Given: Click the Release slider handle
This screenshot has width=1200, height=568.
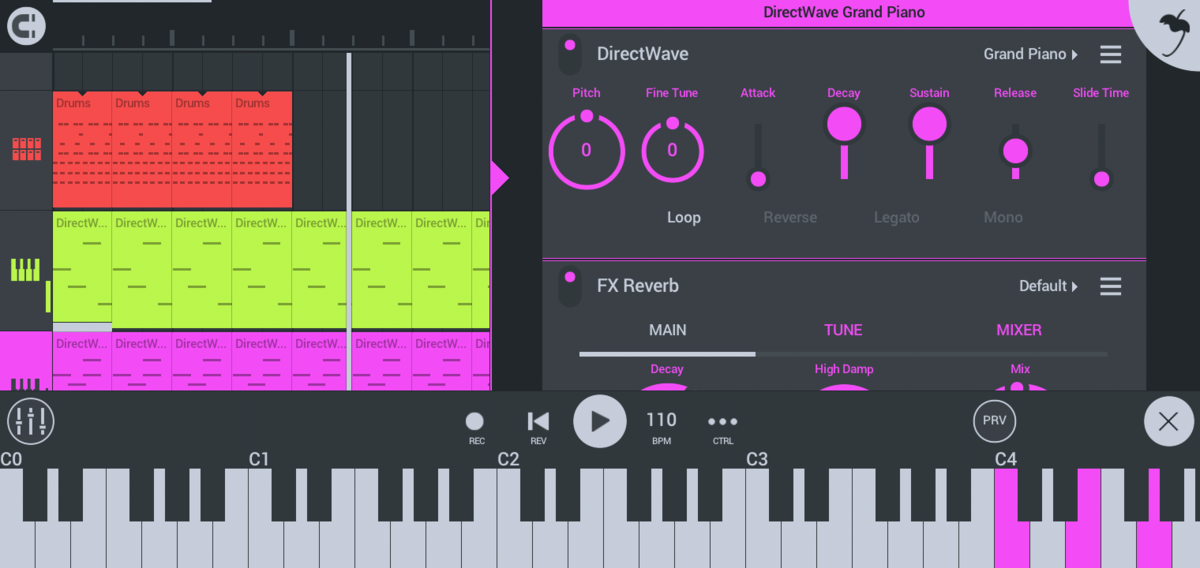Looking at the screenshot, I should (1015, 151).
